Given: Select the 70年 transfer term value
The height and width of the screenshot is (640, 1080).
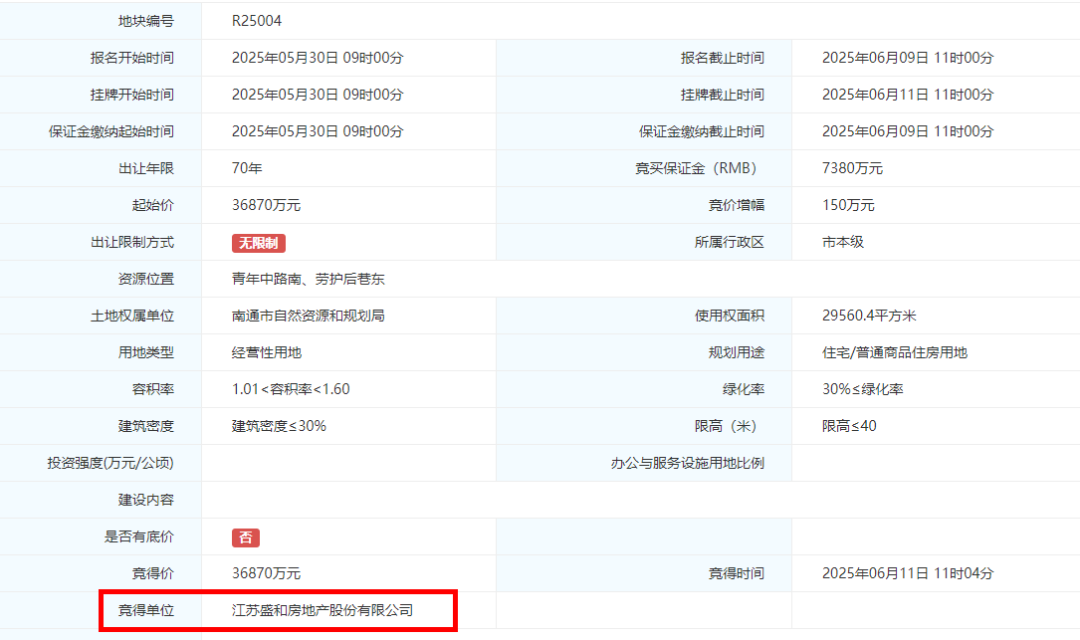Looking at the screenshot, I should (247, 168).
